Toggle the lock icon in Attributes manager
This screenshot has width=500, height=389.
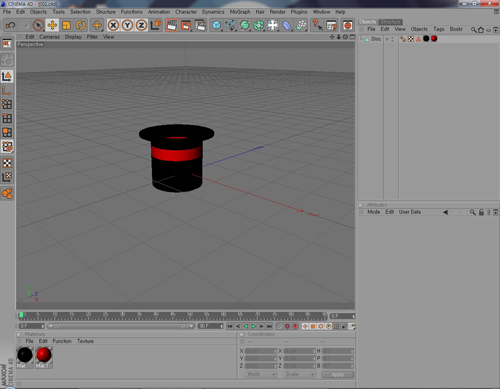pyautogui.click(x=481, y=212)
